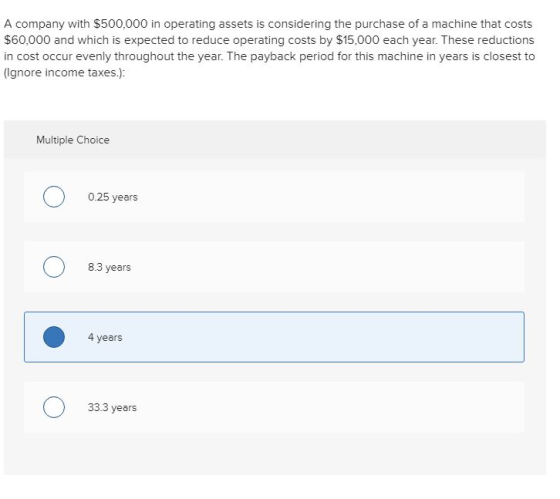This screenshot has width=560, height=499.
Task: Click the 8.3 years option card background
Action: click(274, 267)
